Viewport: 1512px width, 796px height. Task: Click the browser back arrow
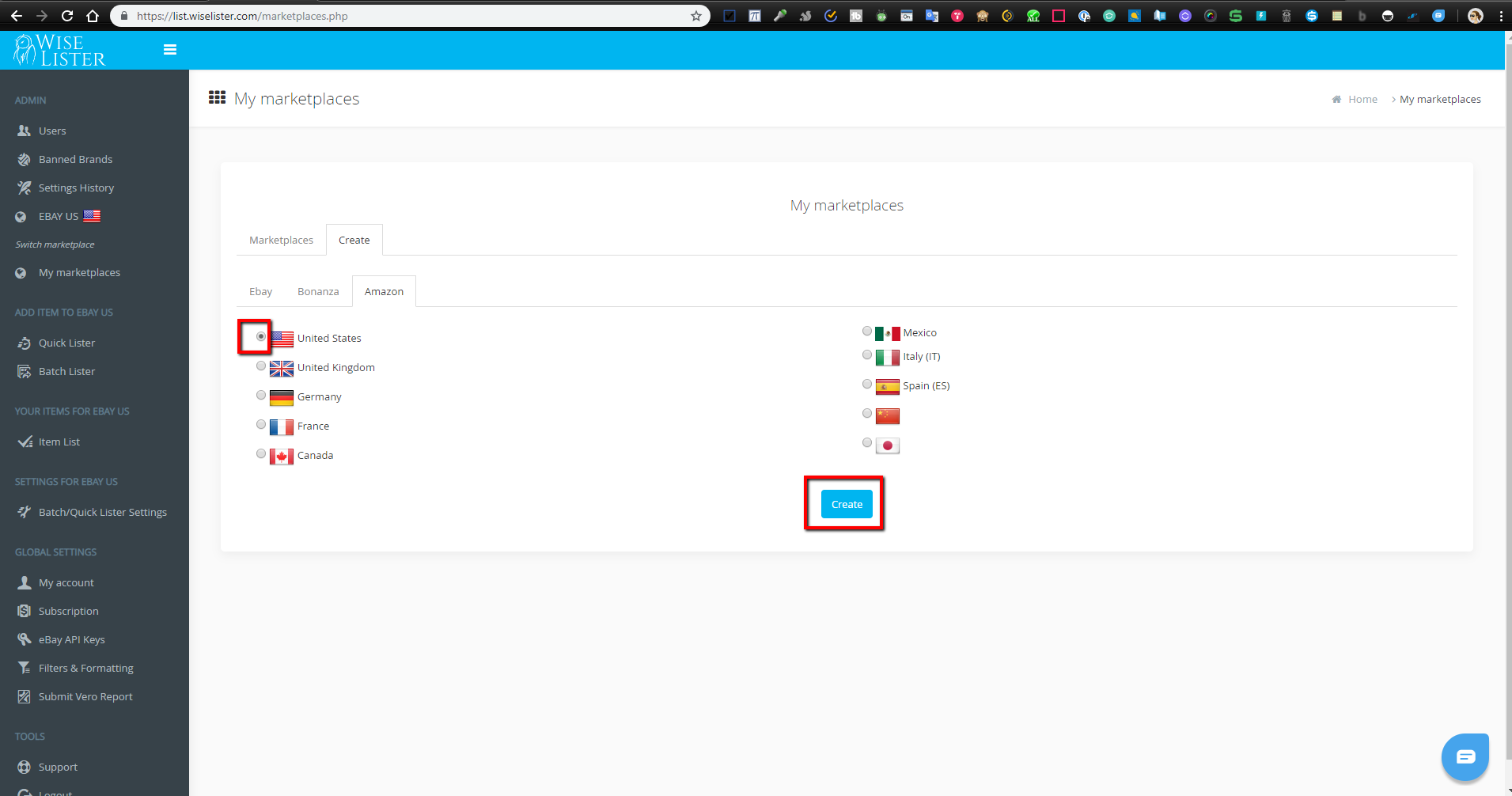pyautogui.click(x=17, y=16)
